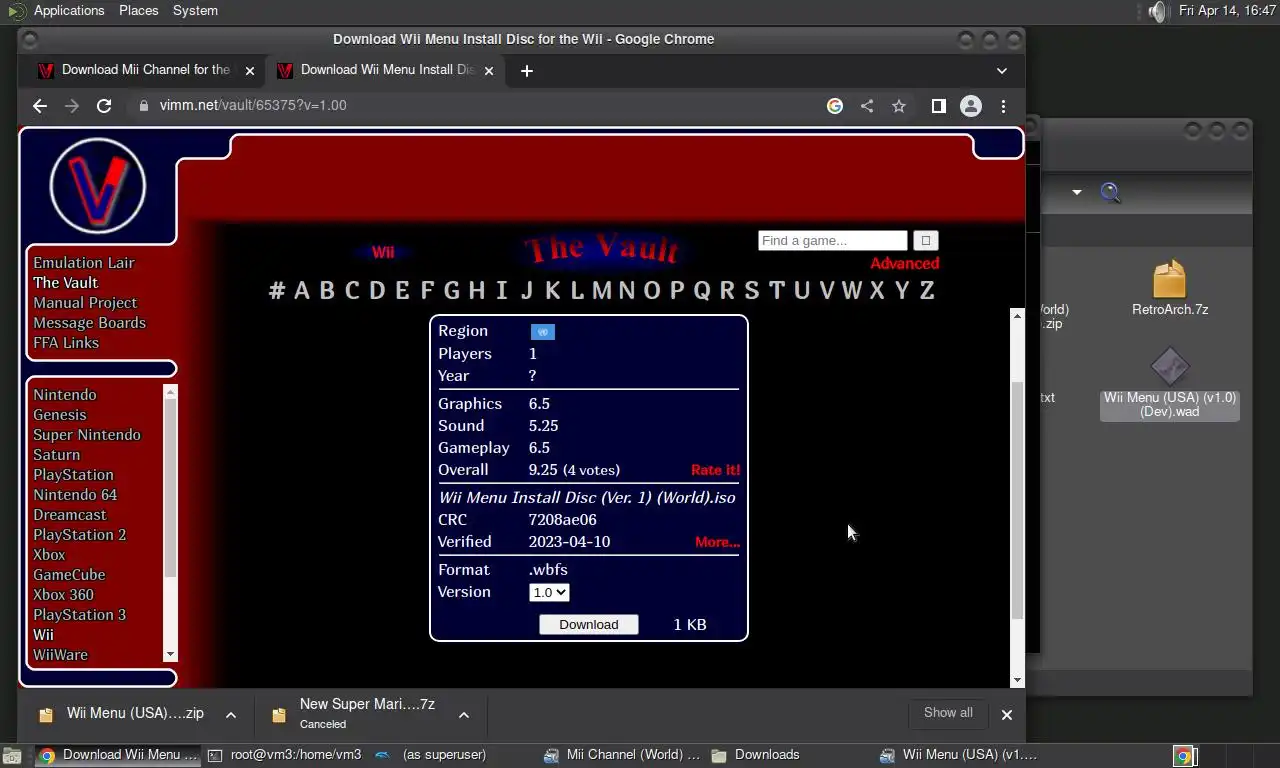The image size is (1280, 768).
Task: Toggle Chrome side panel icon
Action: [939, 105]
